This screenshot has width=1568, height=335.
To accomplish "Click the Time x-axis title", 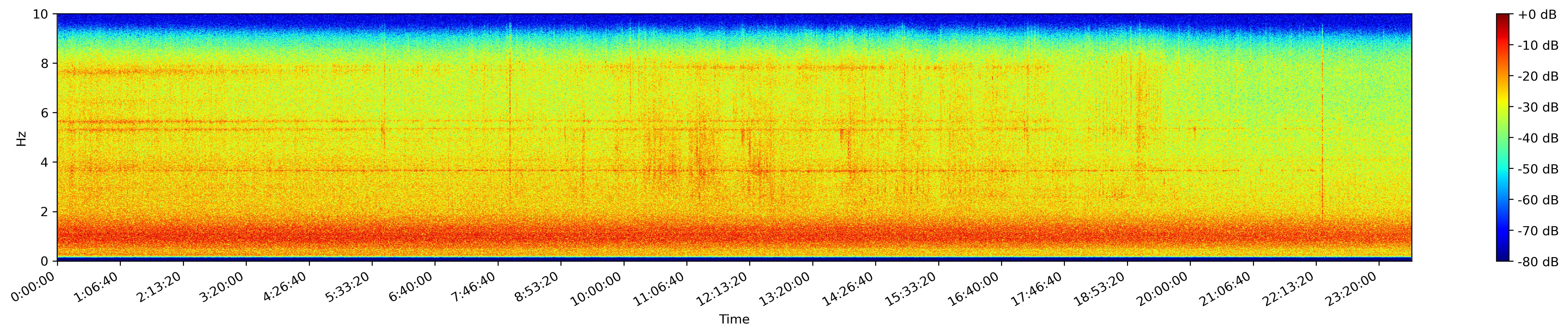I will point(734,319).
